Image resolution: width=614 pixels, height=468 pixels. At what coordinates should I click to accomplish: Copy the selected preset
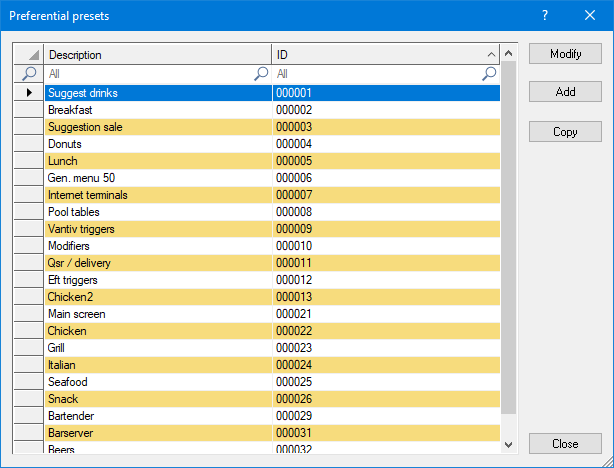[565, 132]
